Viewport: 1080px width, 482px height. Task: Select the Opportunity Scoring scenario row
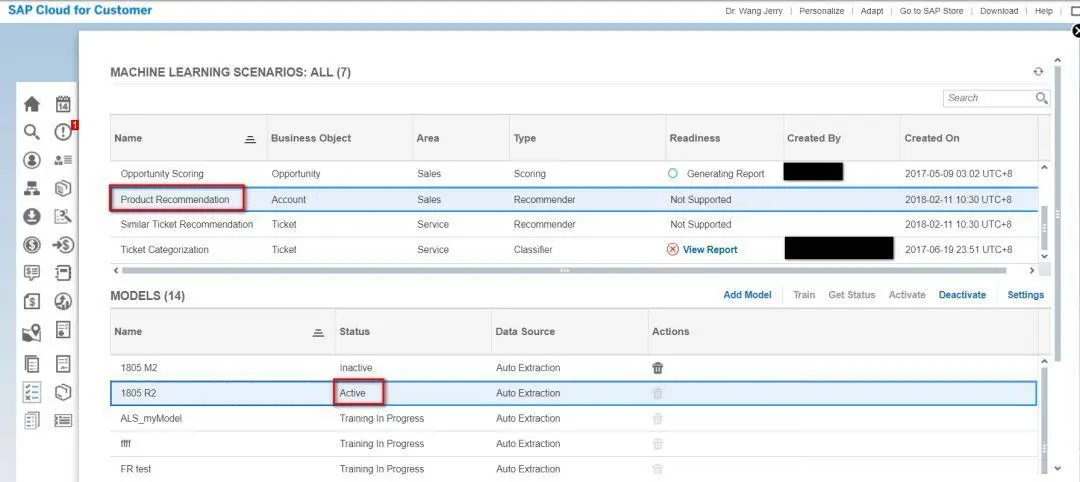[574, 174]
